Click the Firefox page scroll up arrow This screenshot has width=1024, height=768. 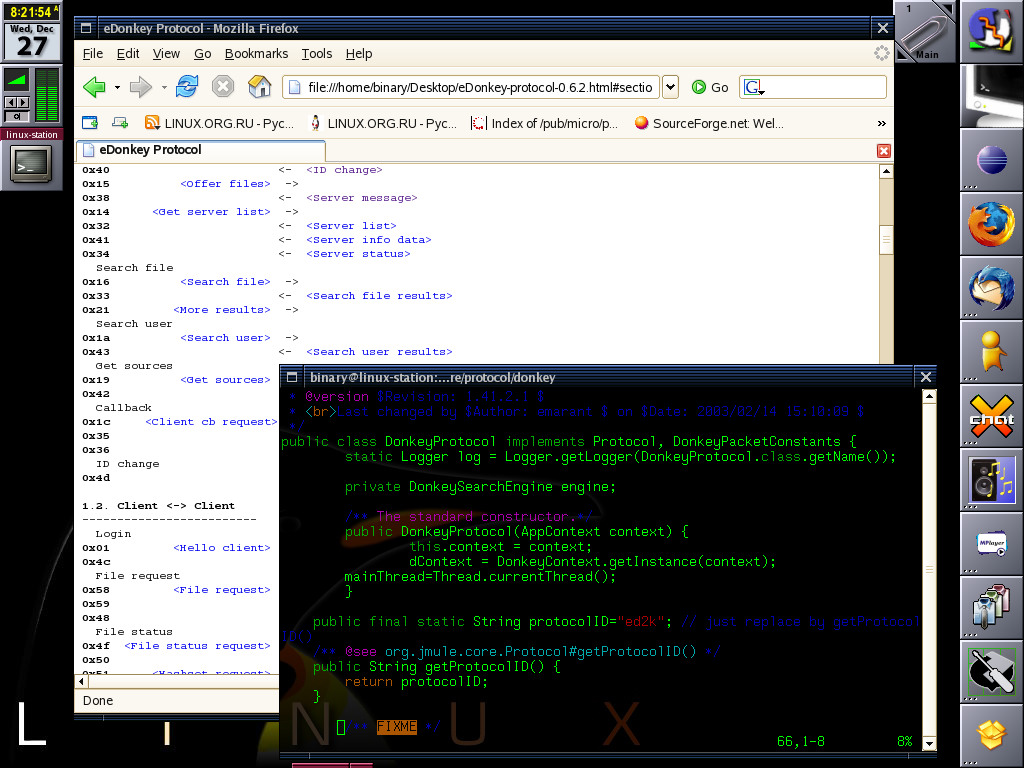886,172
